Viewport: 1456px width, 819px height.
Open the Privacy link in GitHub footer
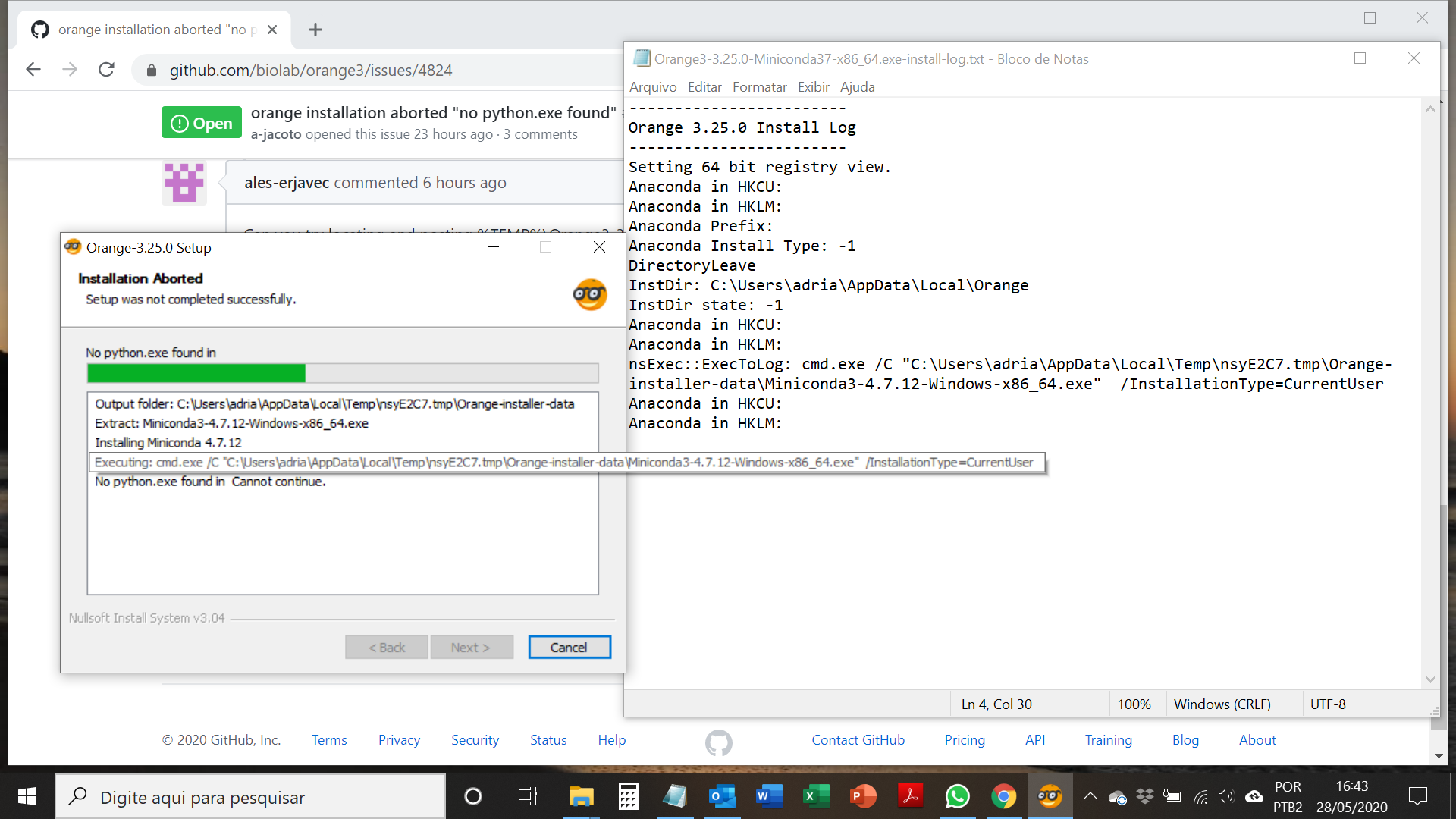pos(399,739)
